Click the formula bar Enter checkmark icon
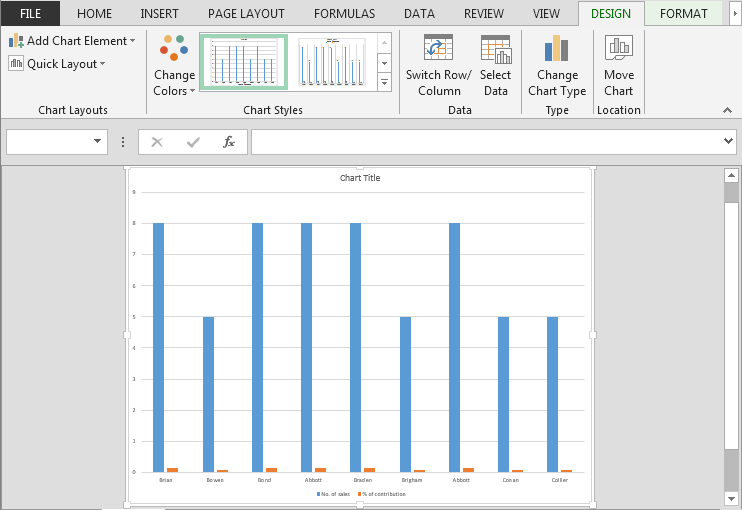 coord(193,142)
